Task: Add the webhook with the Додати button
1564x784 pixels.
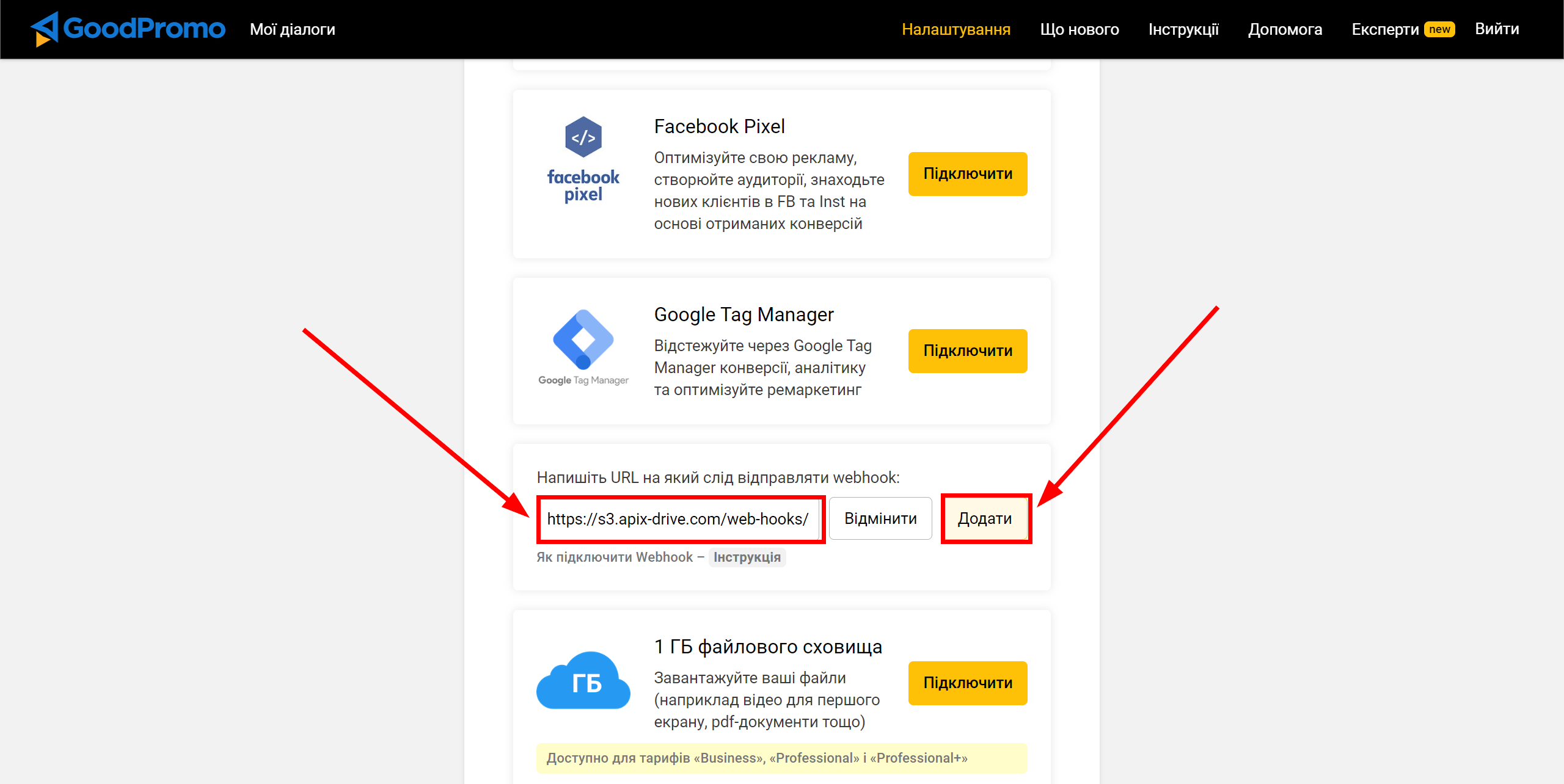Action: [x=985, y=518]
